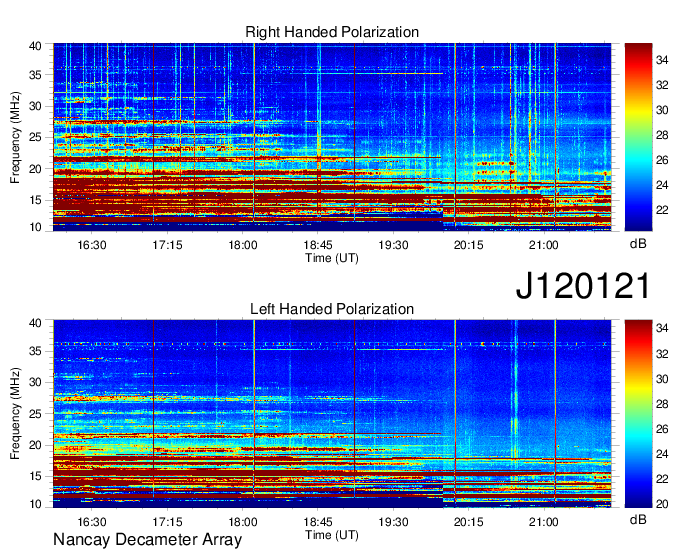This screenshot has width=680, height=552.
Task: Click the Right Handed Polarization title
Action: point(332,32)
